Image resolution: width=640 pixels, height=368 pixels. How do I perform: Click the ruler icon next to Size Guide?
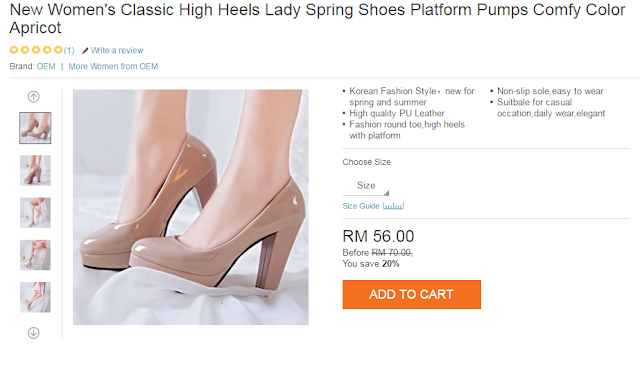click(x=393, y=206)
